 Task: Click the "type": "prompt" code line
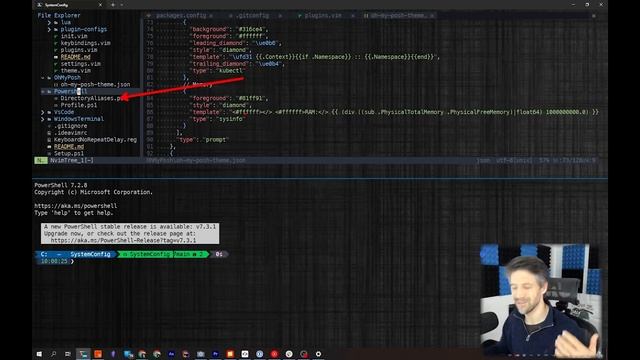pos(202,140)
